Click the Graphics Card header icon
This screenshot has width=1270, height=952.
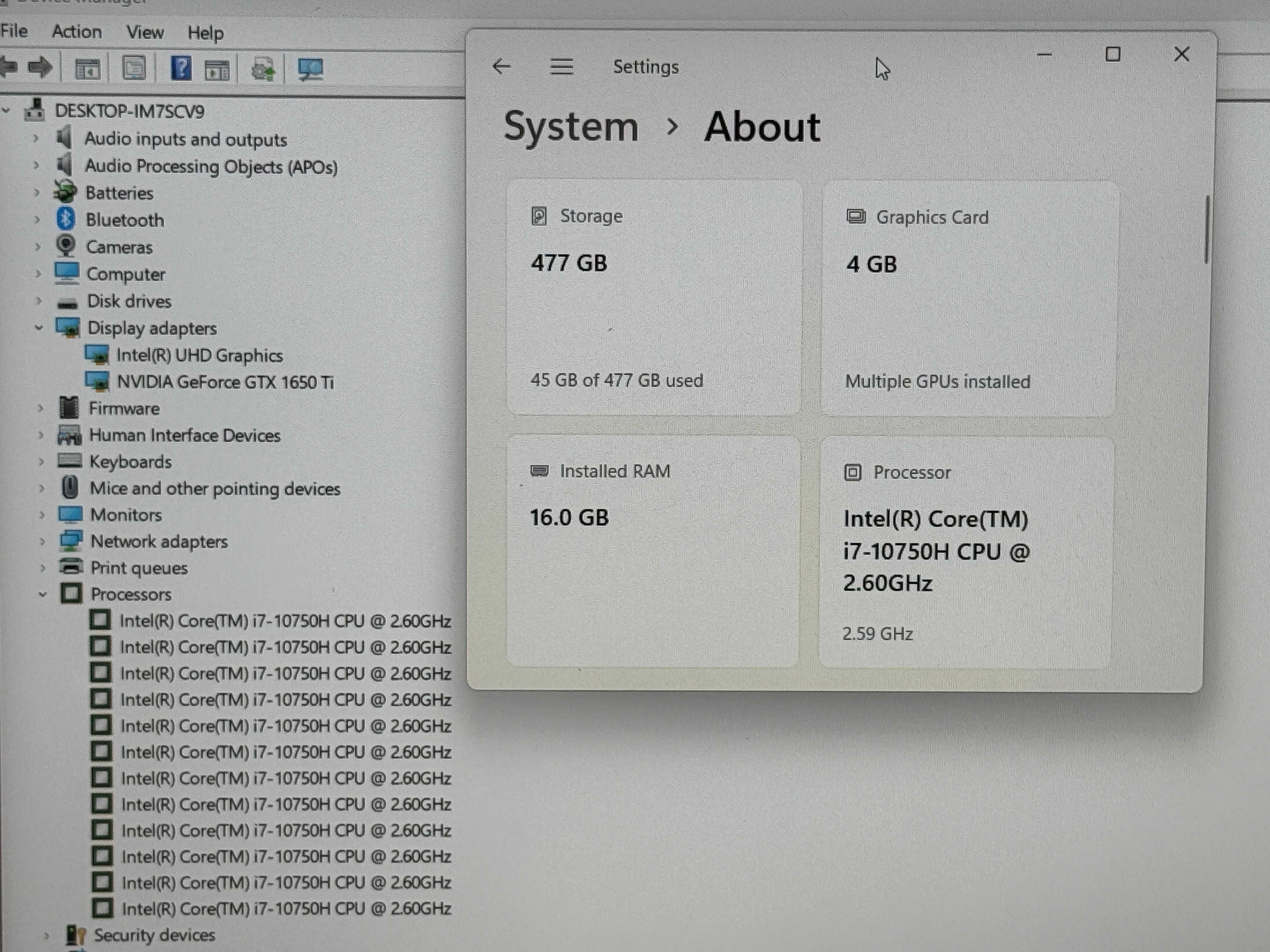[x=856, y=217]
